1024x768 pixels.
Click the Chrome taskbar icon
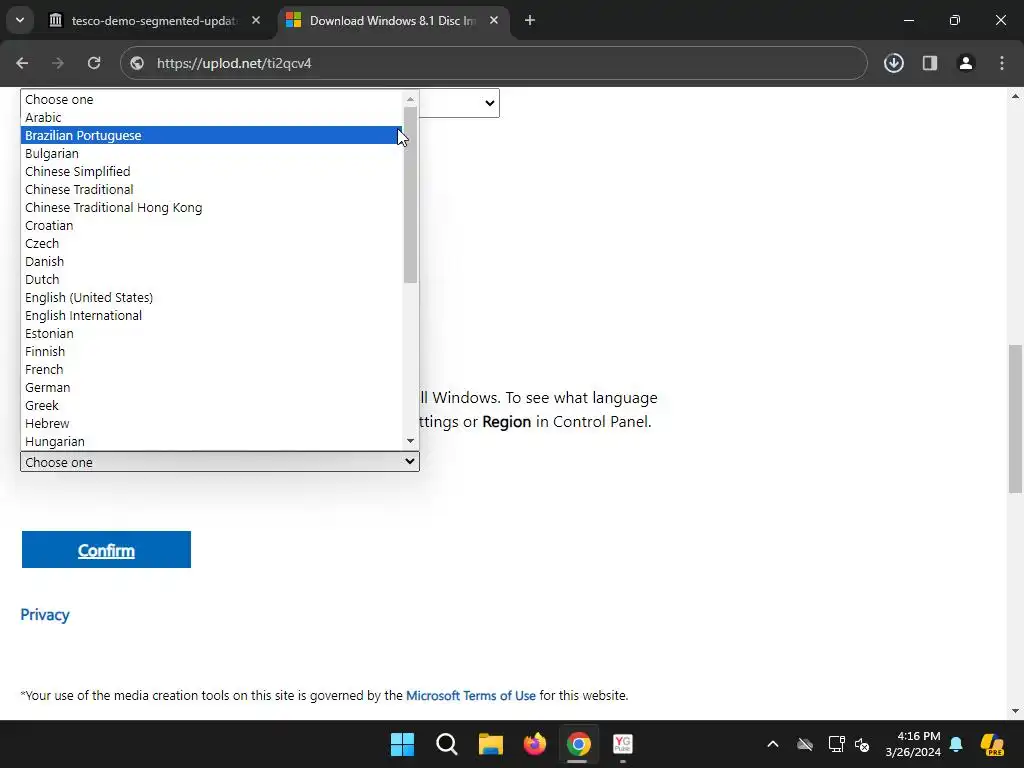tap(579, 744)
